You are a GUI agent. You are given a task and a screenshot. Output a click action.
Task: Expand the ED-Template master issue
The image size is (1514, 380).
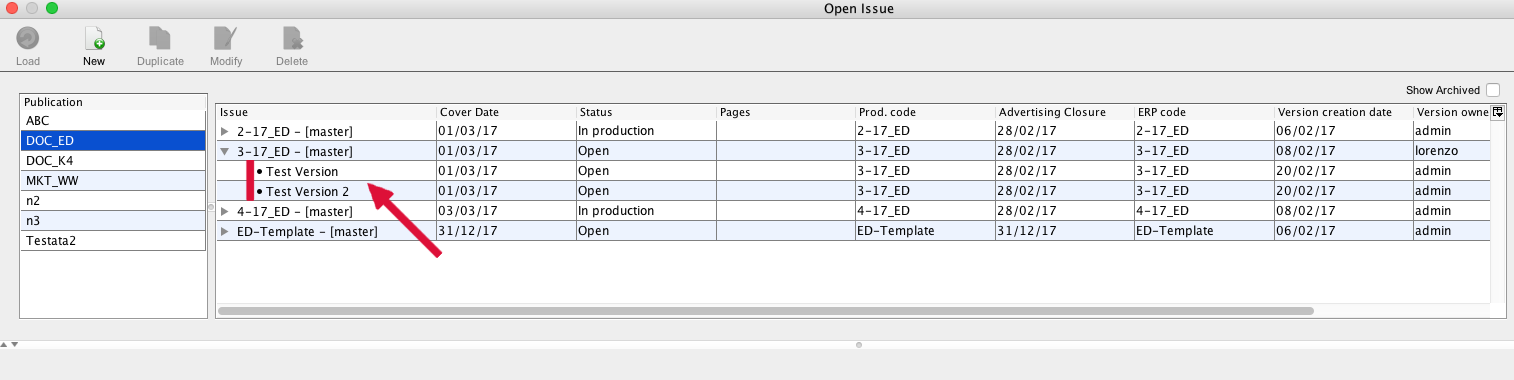(225, 231)
